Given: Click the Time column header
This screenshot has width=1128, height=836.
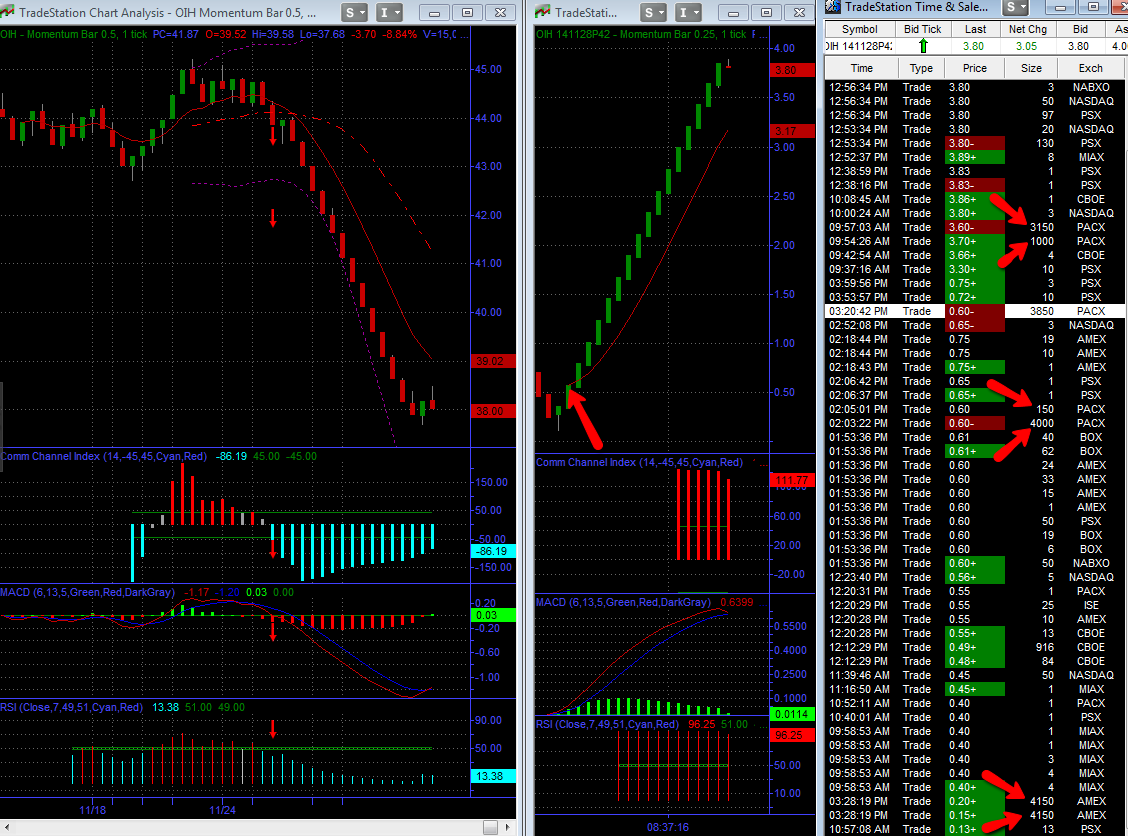Looking at the screenshot, I should [x=862, y=68].
